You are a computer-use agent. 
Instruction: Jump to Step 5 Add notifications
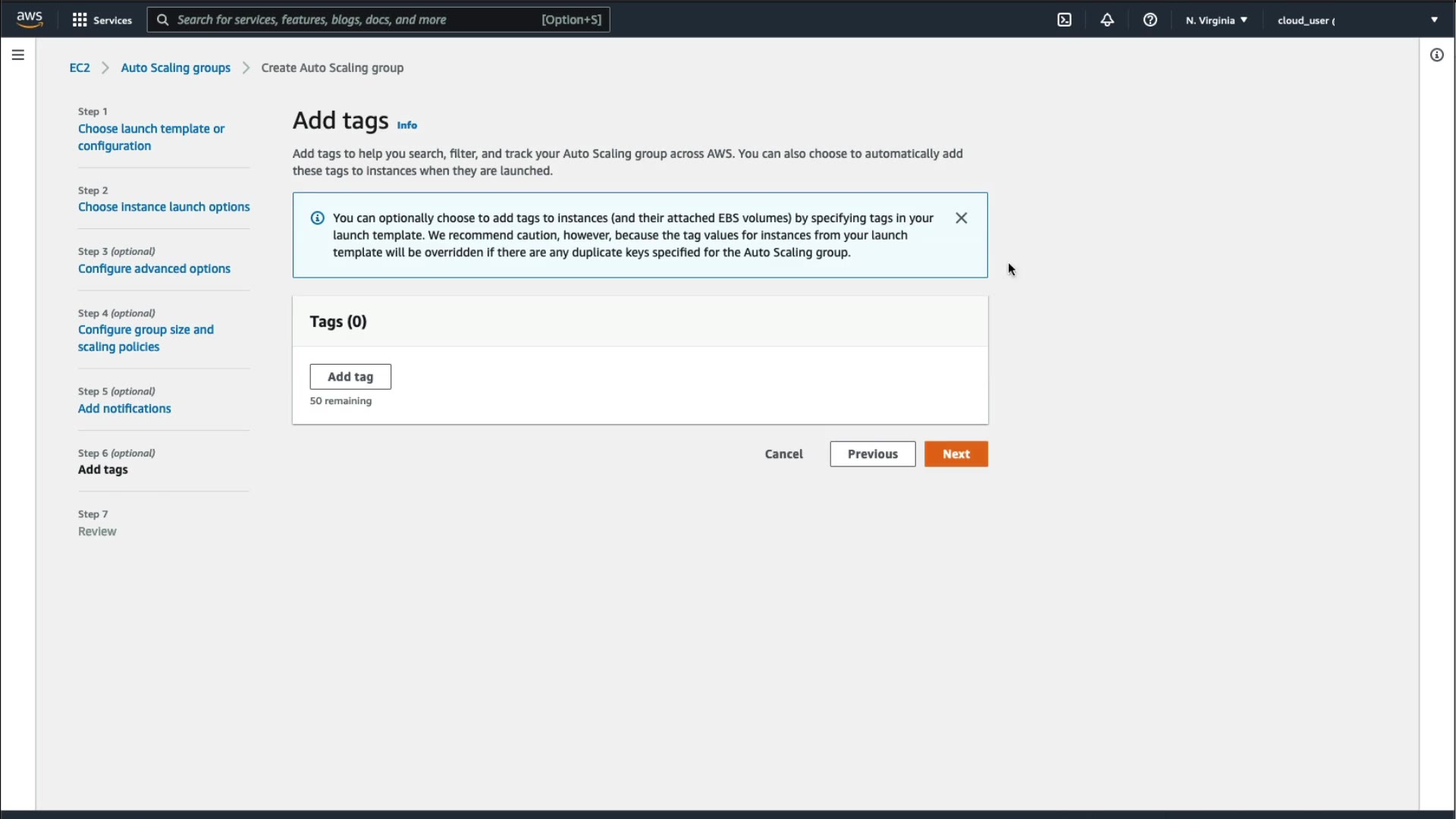pyautogui.click(x=124, y=408)
